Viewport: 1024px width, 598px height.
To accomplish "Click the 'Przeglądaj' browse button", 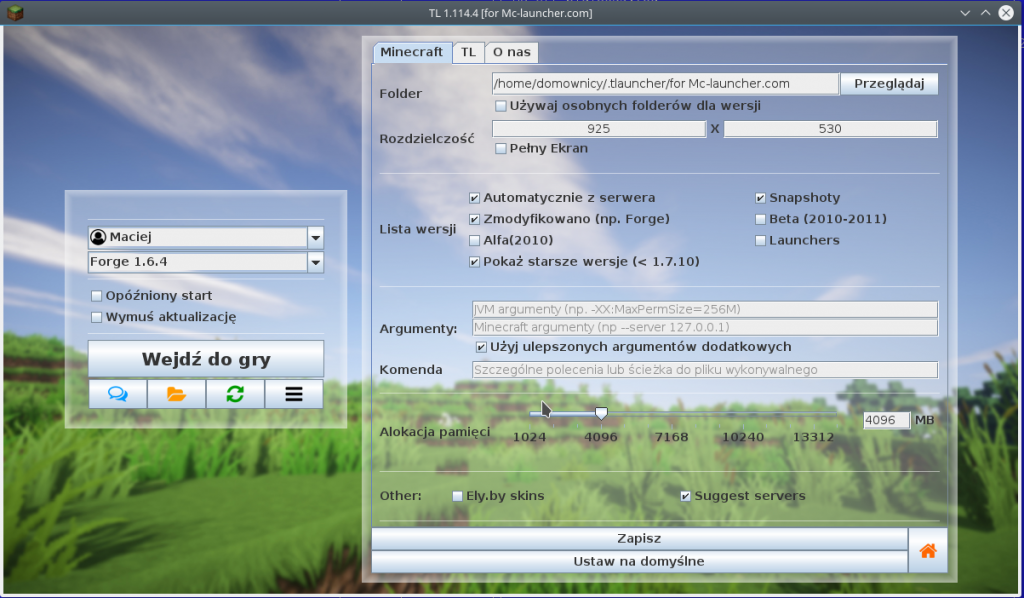I will point(889,84).
